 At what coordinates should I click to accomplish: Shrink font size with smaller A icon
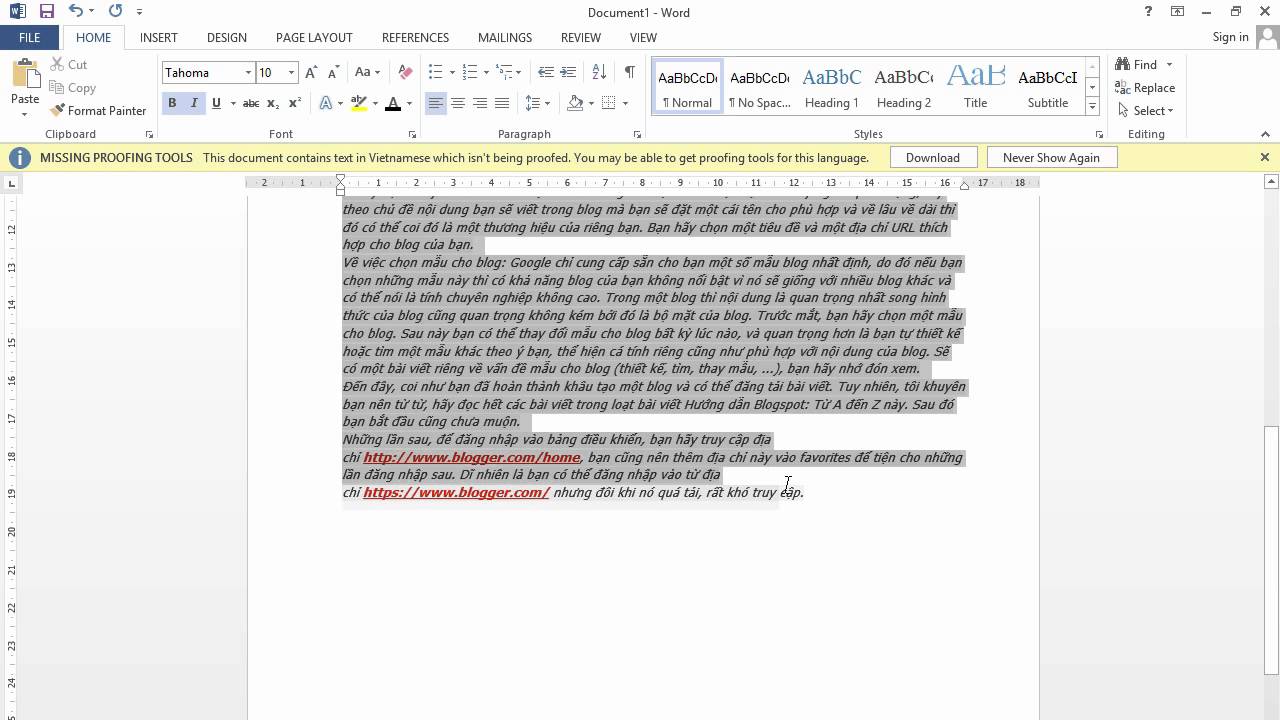[x=332, y=72]
